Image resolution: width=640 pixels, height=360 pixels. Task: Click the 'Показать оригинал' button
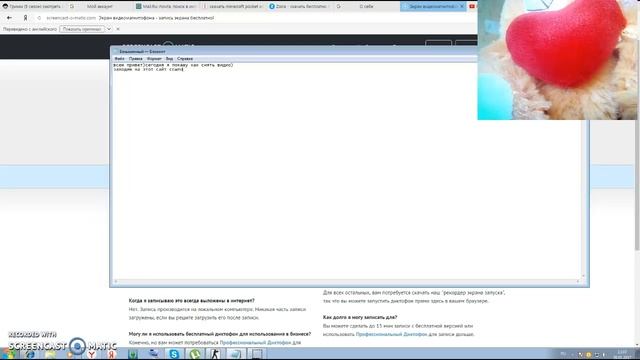pos(82,29)
